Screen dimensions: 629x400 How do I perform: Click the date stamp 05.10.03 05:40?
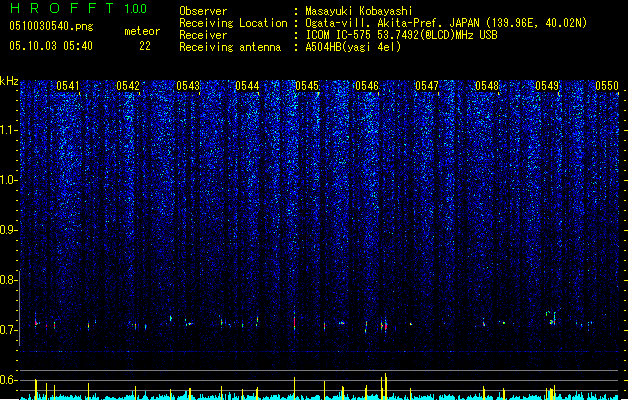pos(51,46)
